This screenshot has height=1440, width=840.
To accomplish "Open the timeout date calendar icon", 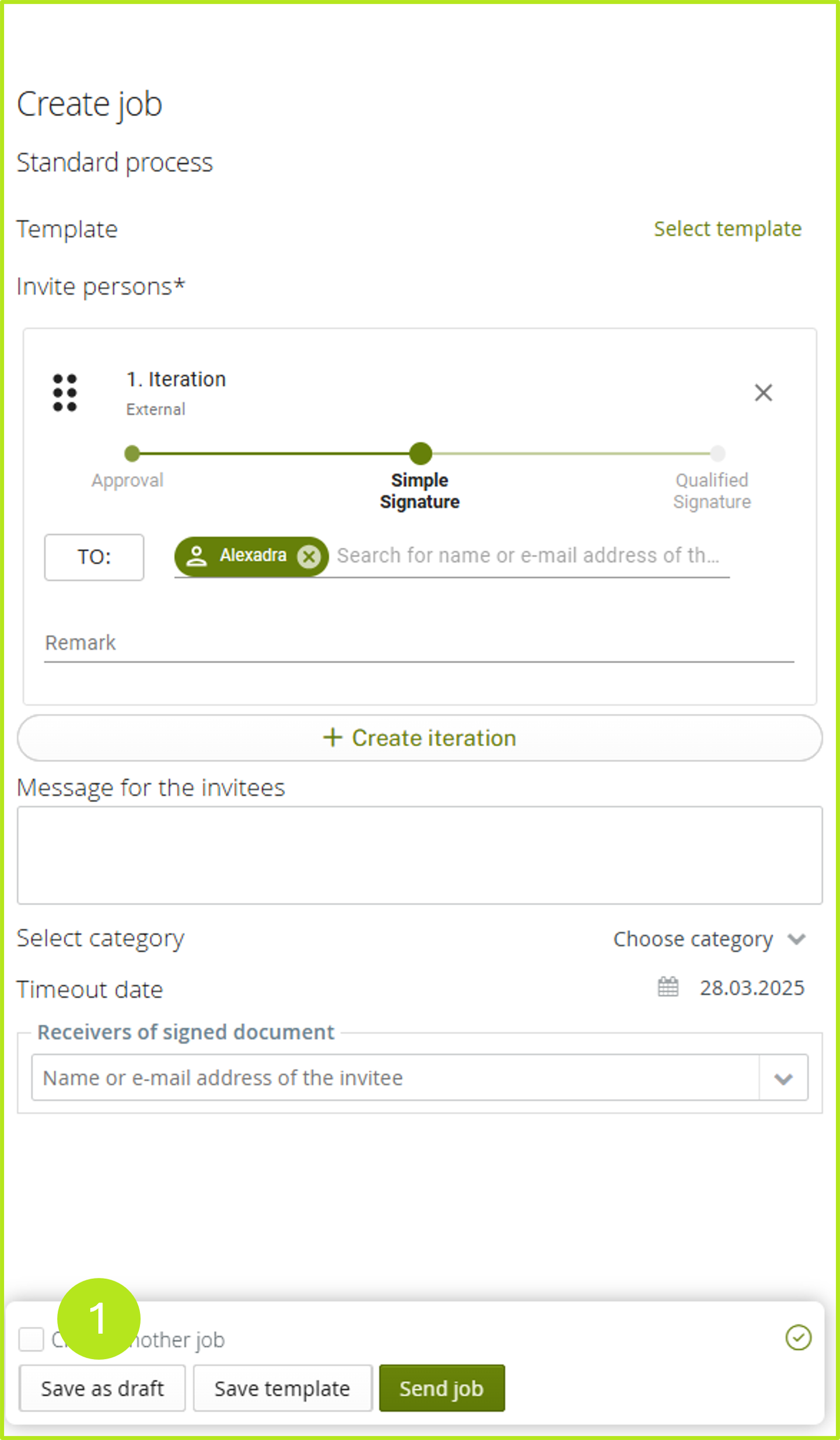I will [x=668, y=987].
